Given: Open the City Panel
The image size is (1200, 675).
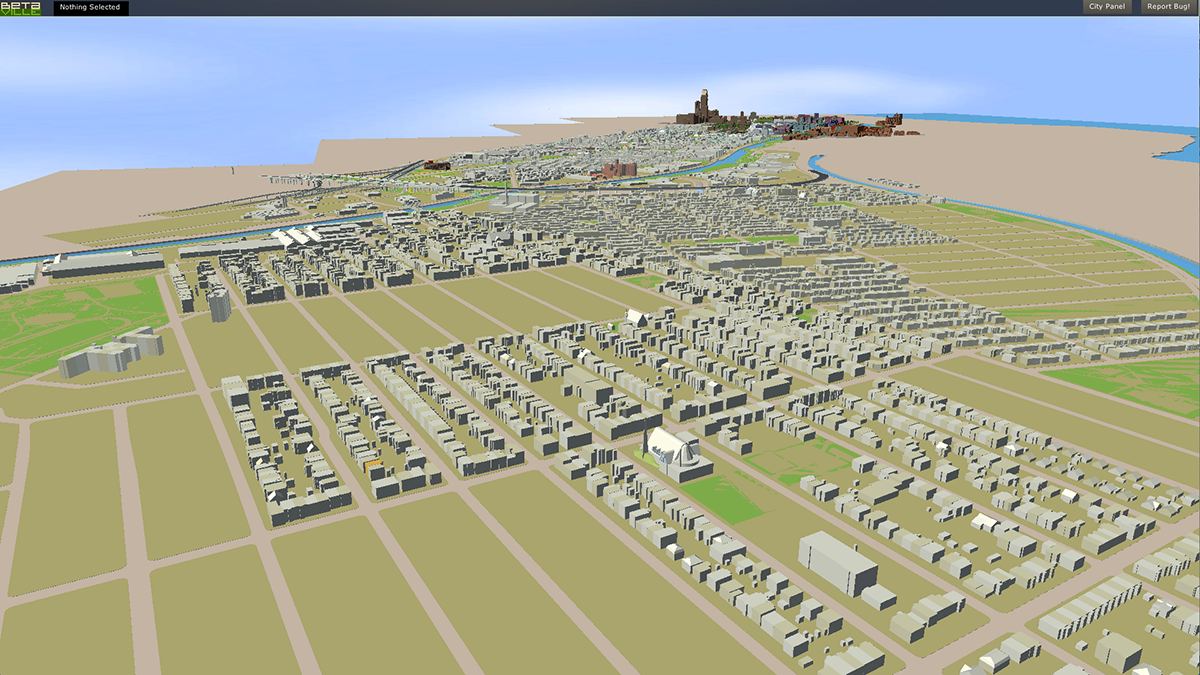Looking at the screenshot, I should point(1109,7).
